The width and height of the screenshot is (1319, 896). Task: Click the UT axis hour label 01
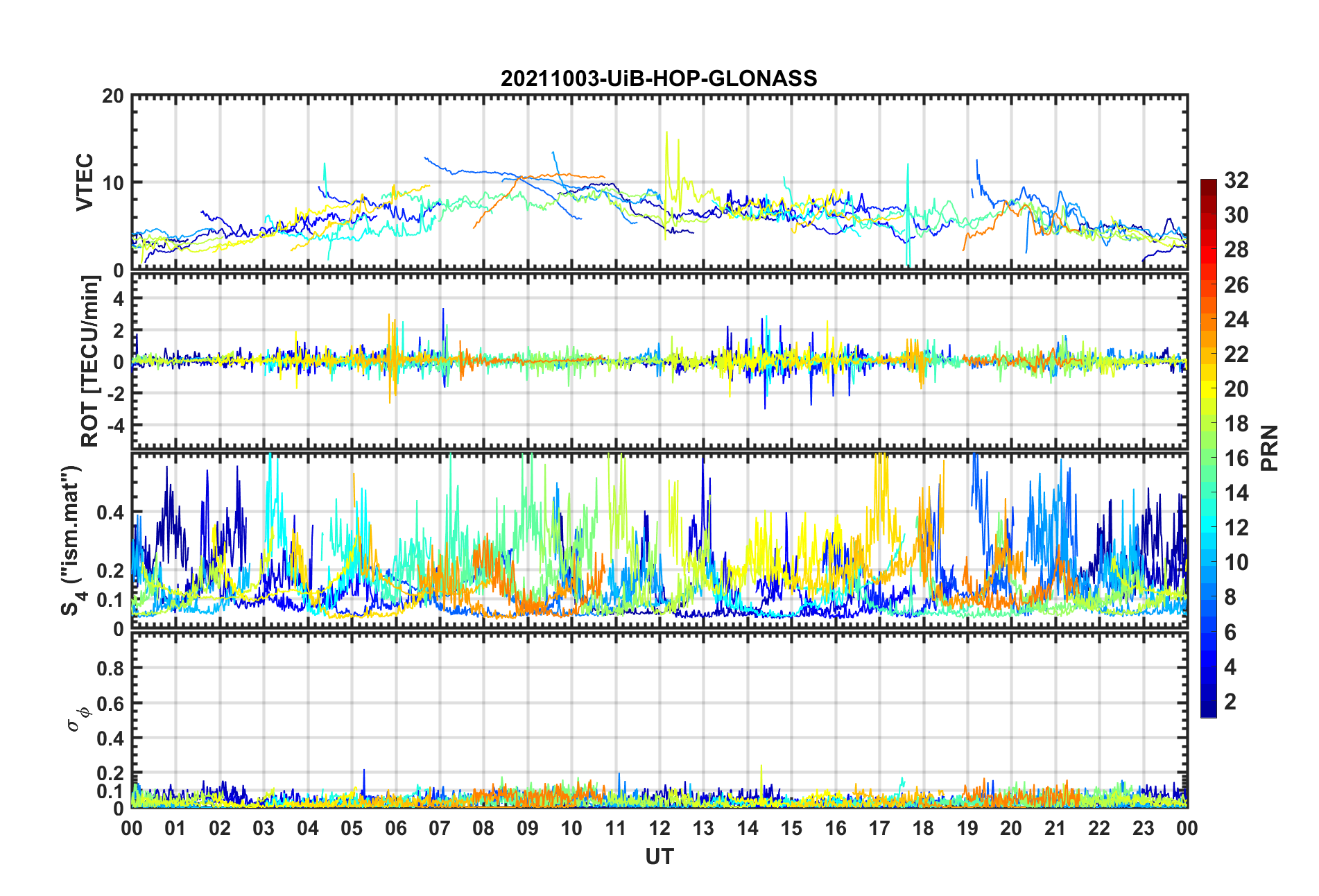pos(175,828)
